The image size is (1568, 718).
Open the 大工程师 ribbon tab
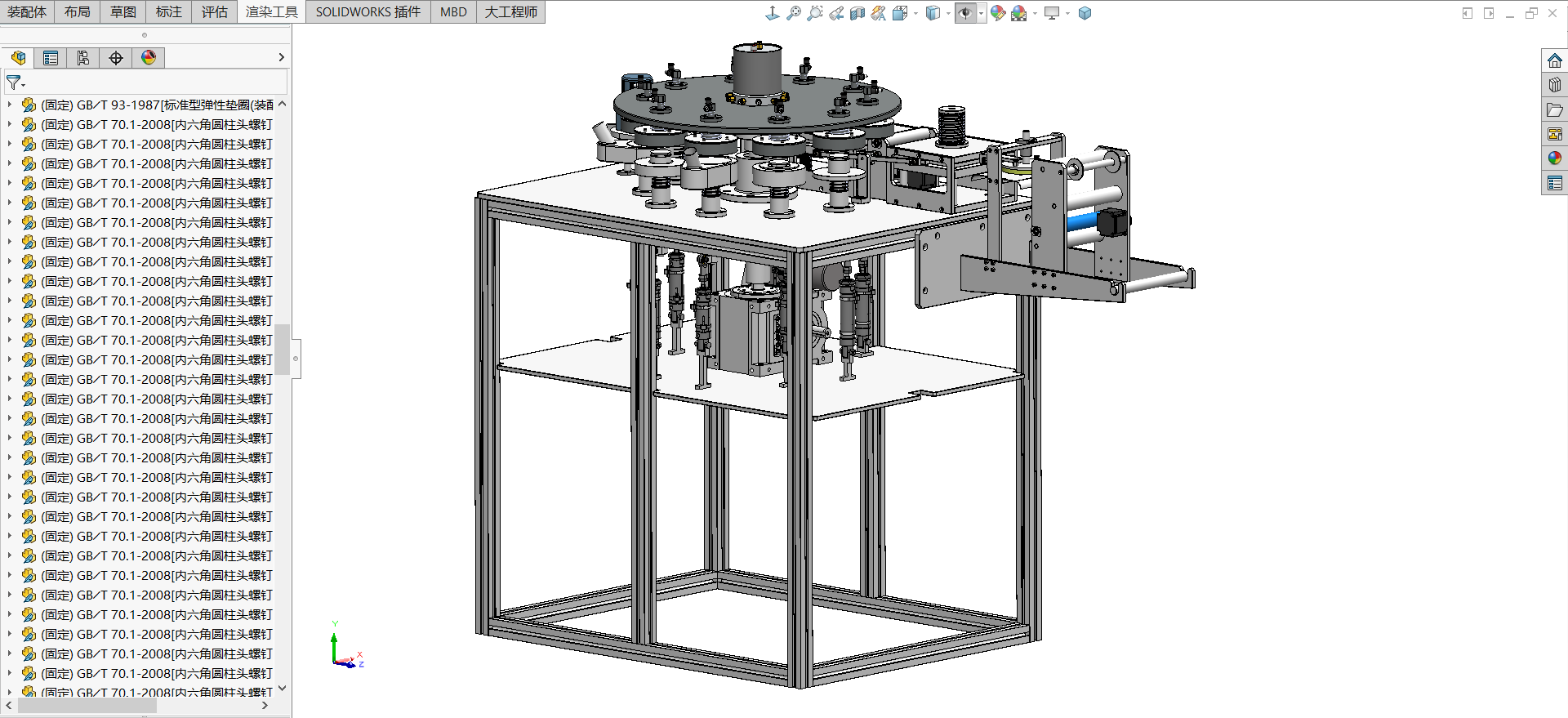[x=511, y=11]
